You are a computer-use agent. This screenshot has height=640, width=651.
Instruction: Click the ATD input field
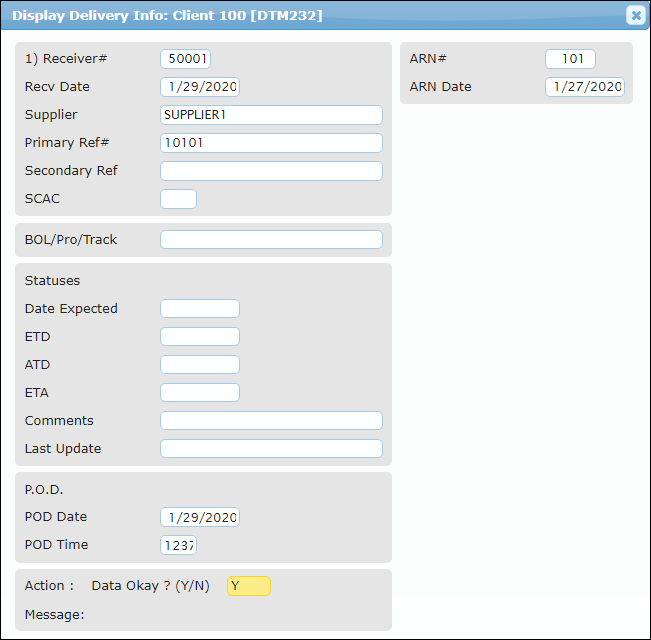pos(200,365)
